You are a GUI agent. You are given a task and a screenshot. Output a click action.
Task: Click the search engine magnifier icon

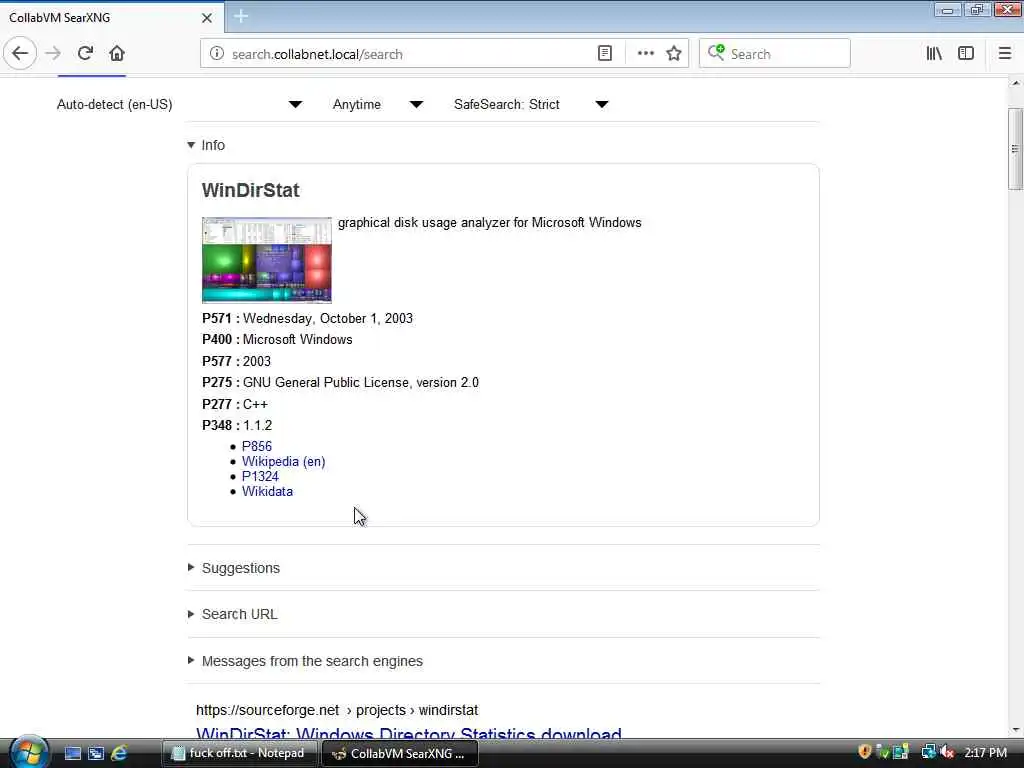[716, 53]
